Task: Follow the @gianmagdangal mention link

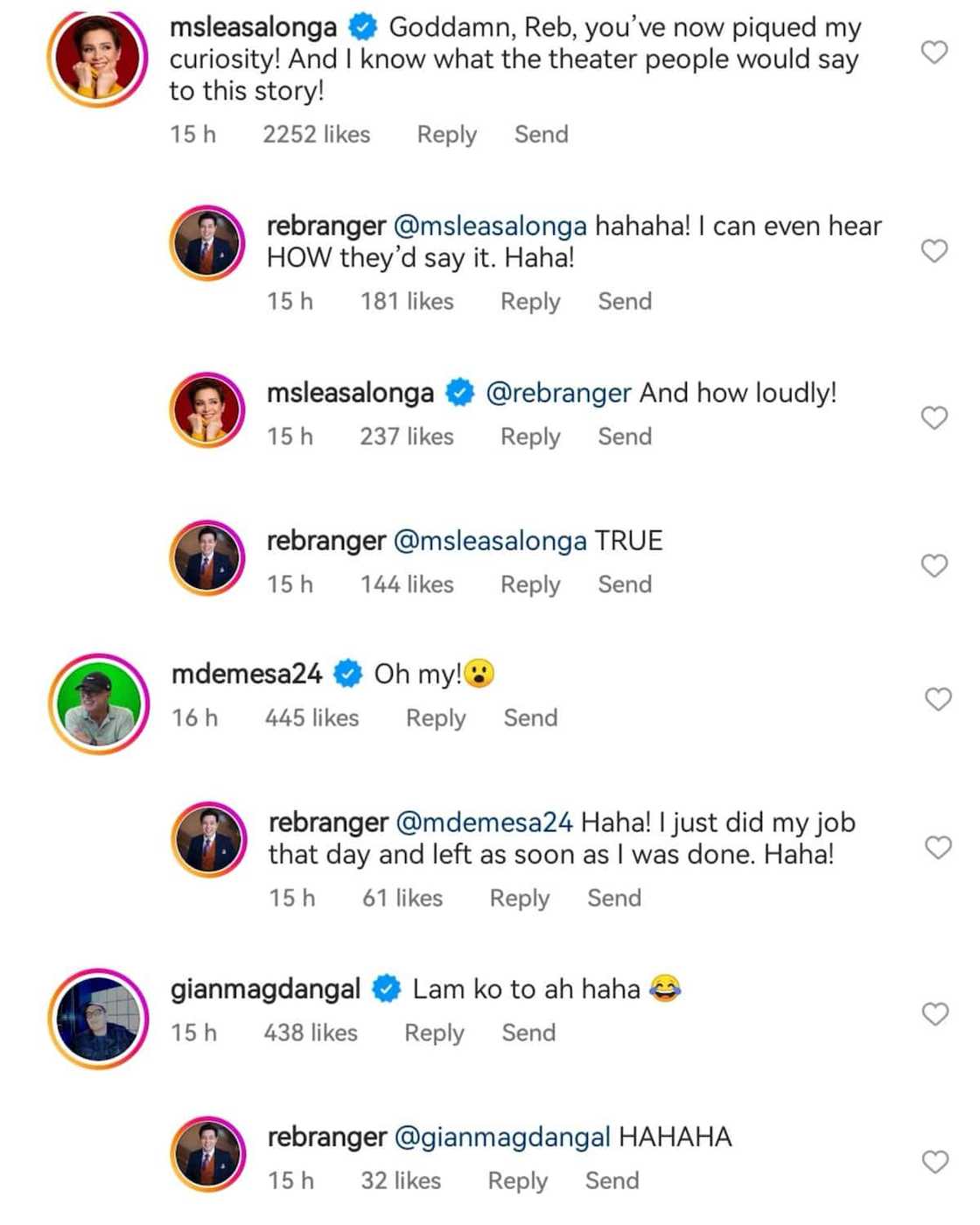Action: (502, 1137)
